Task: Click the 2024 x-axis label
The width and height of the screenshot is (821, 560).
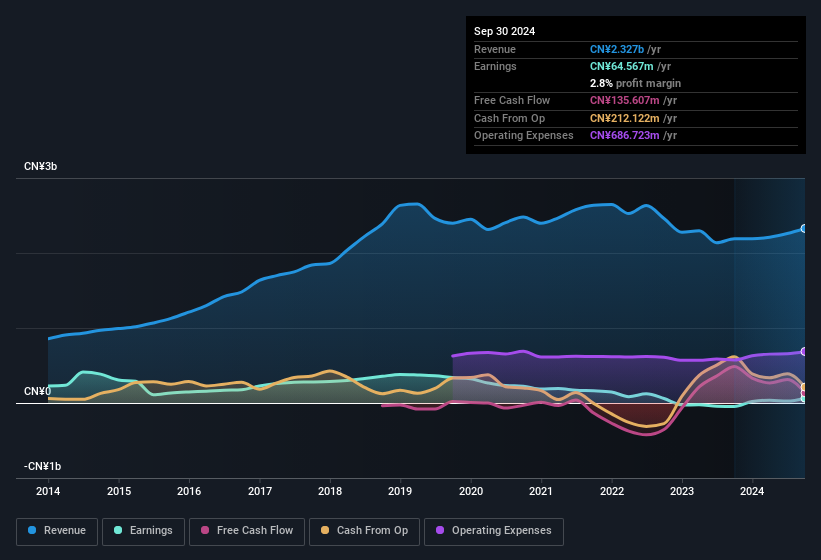Action: click(x=752, y=491)
